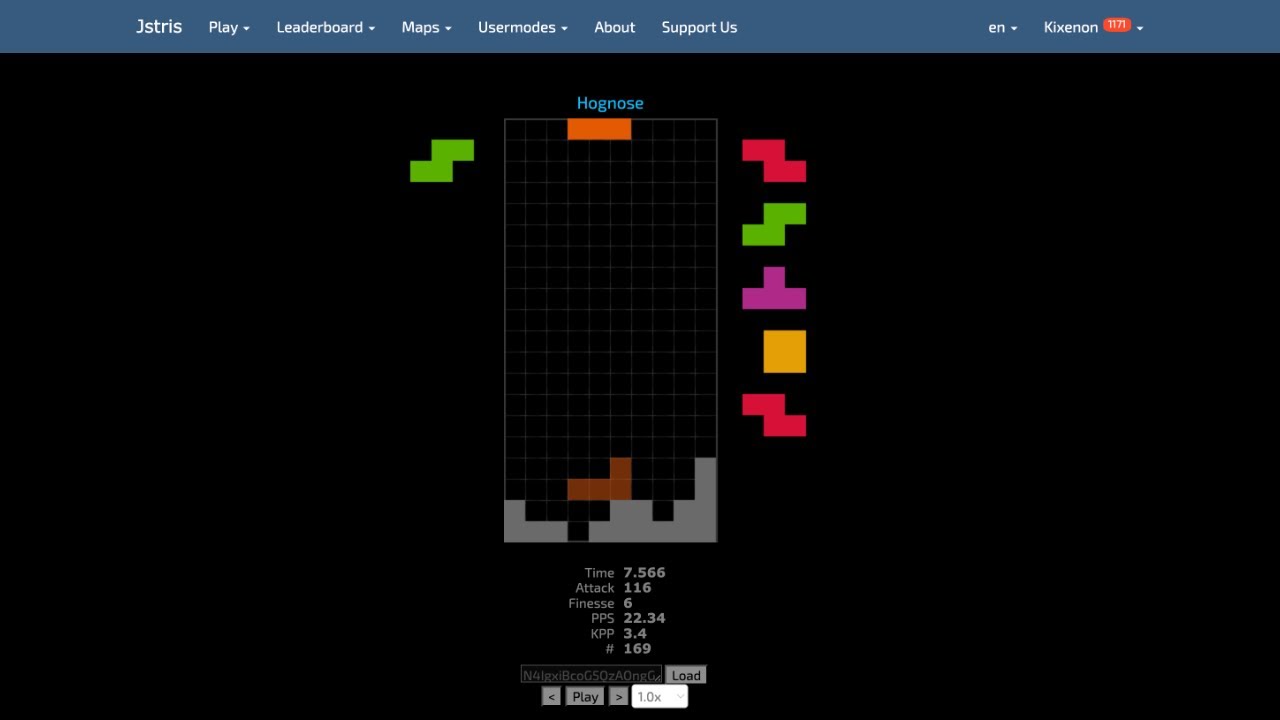1280x720 pixels.
Task: Expand the Leaderboard menu
Action: pyautogui.click(x=326, y=27)
